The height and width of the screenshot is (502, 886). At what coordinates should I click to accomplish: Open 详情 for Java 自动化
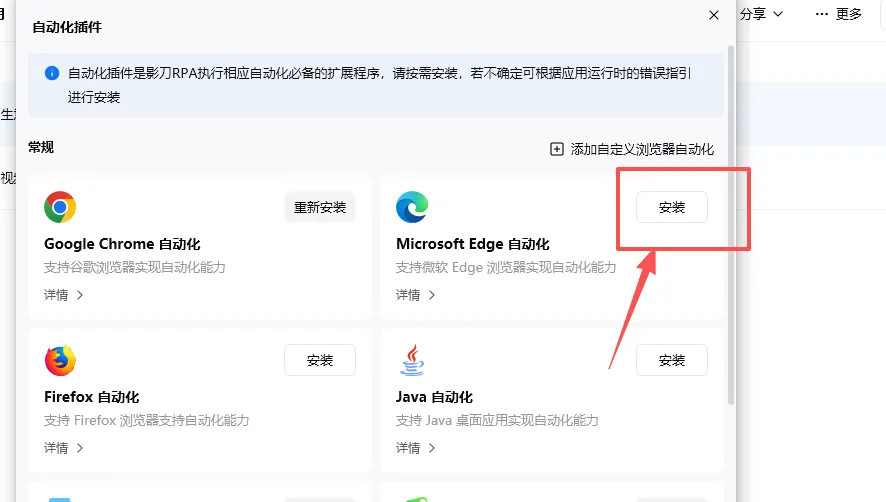click(415, 448)
